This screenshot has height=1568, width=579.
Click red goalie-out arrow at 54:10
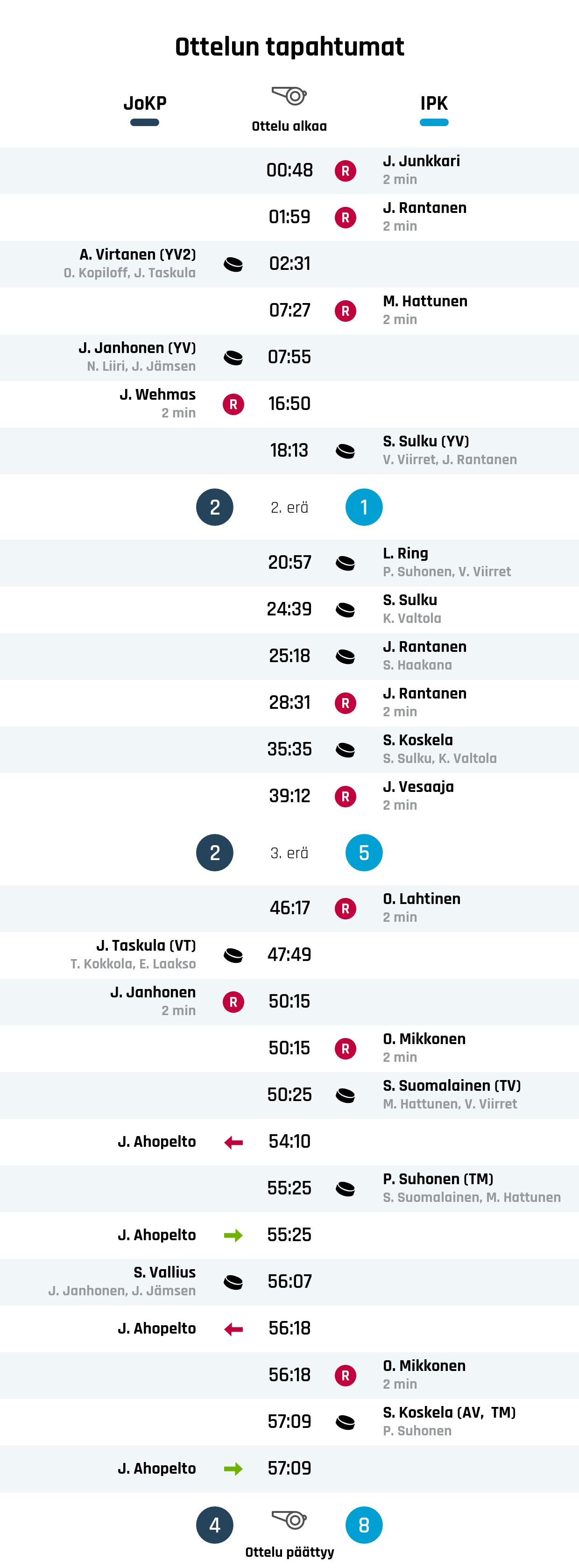233,1143
